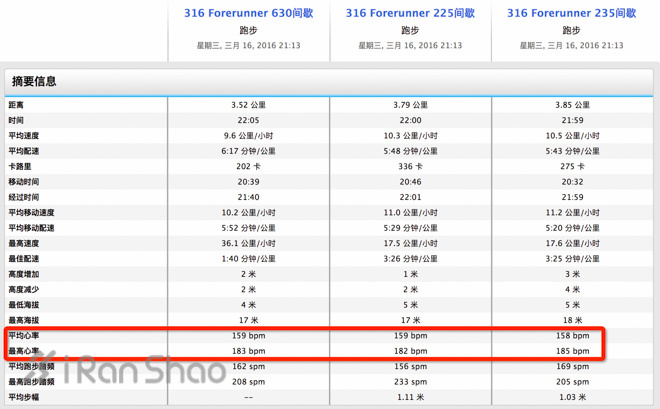Viewport: 660px width, 409px height.
Task: Click the 275 卡 calories value
Action: (x=572, y=166)
